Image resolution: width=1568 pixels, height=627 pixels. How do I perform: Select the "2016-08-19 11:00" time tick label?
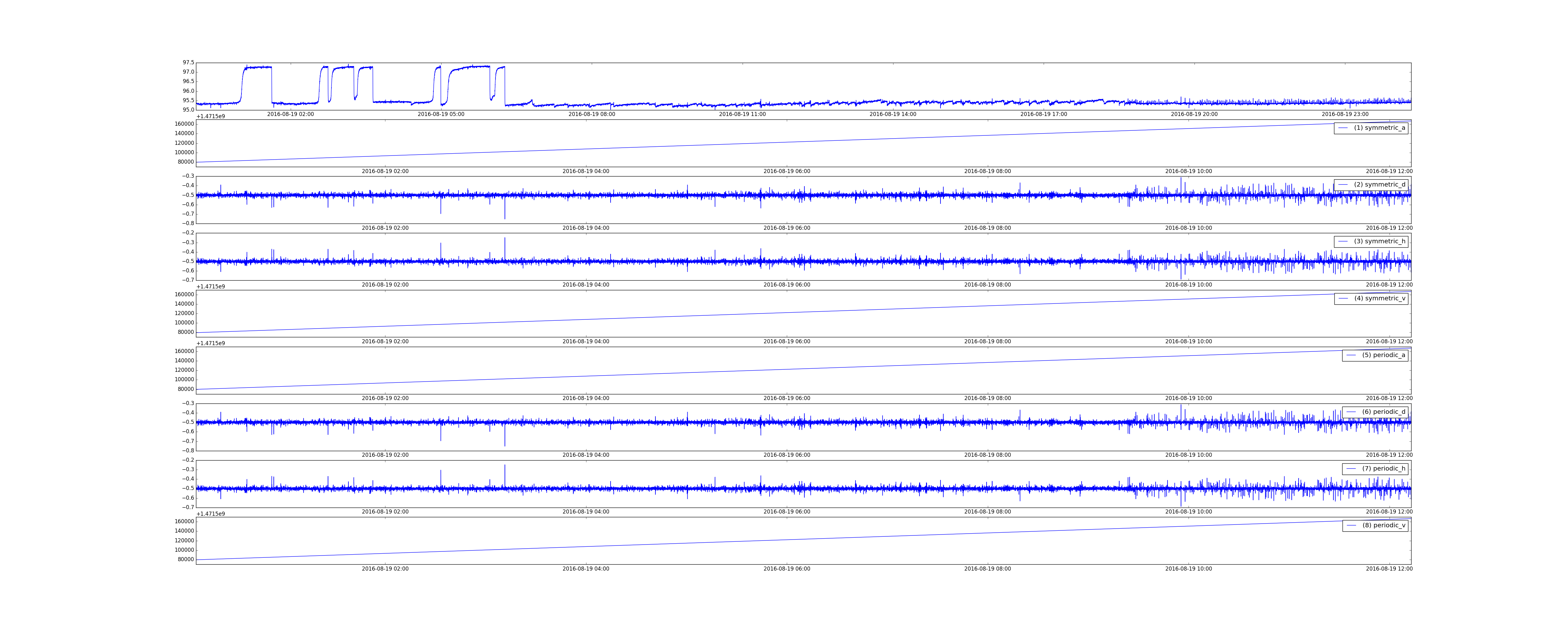(x=742, y=114)
